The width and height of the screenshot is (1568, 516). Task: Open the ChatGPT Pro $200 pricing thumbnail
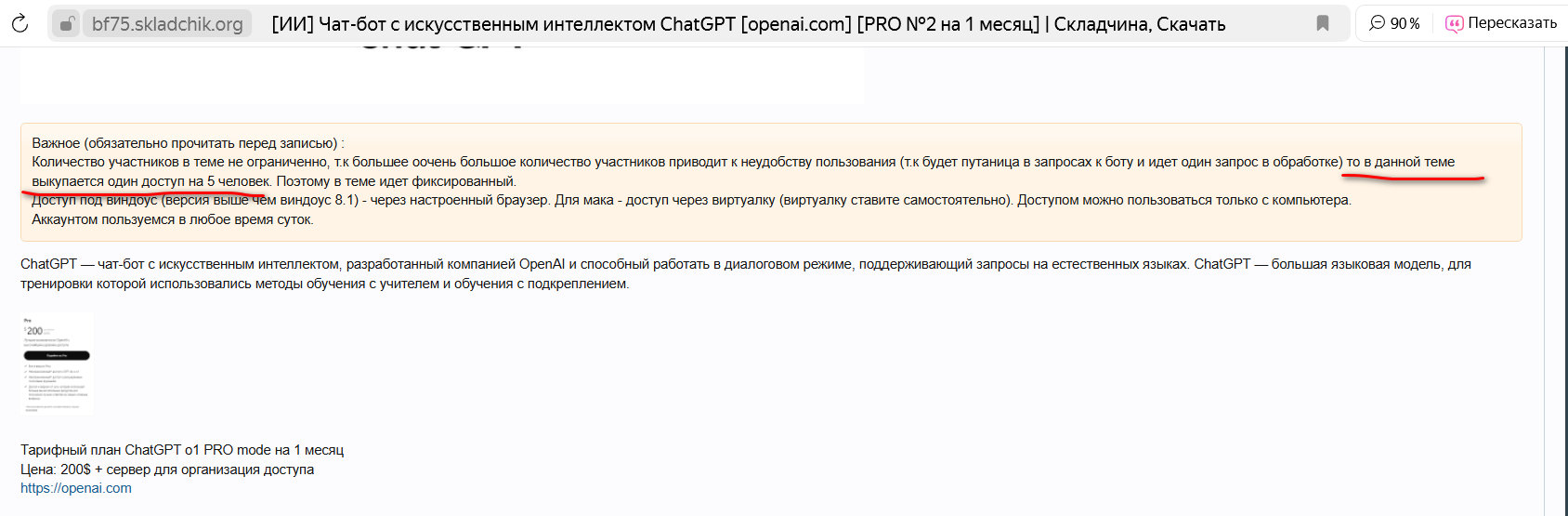point(57,364)
